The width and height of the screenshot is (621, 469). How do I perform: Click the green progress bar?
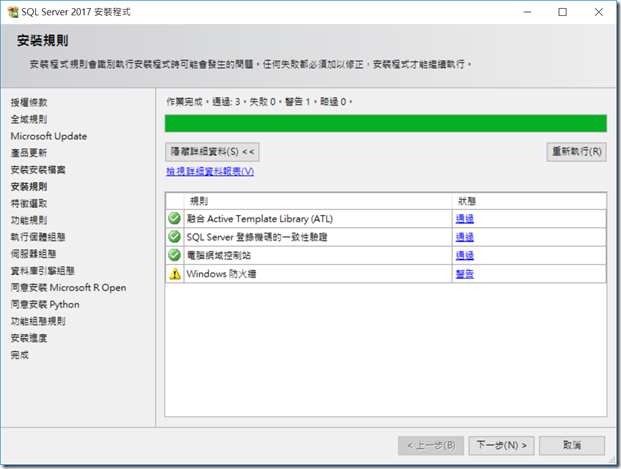point(386,123)
